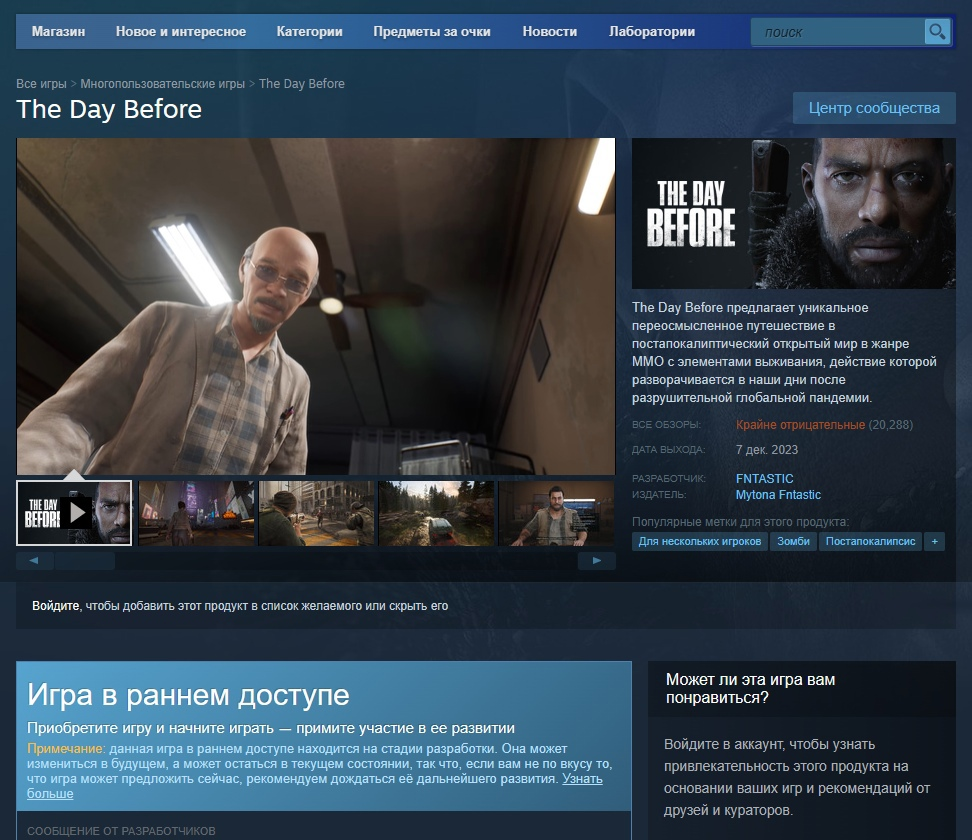This screenshot has width=972, height=840.
Task: Select the neon city street screenshot thumbnail
Action: (196, 513)
